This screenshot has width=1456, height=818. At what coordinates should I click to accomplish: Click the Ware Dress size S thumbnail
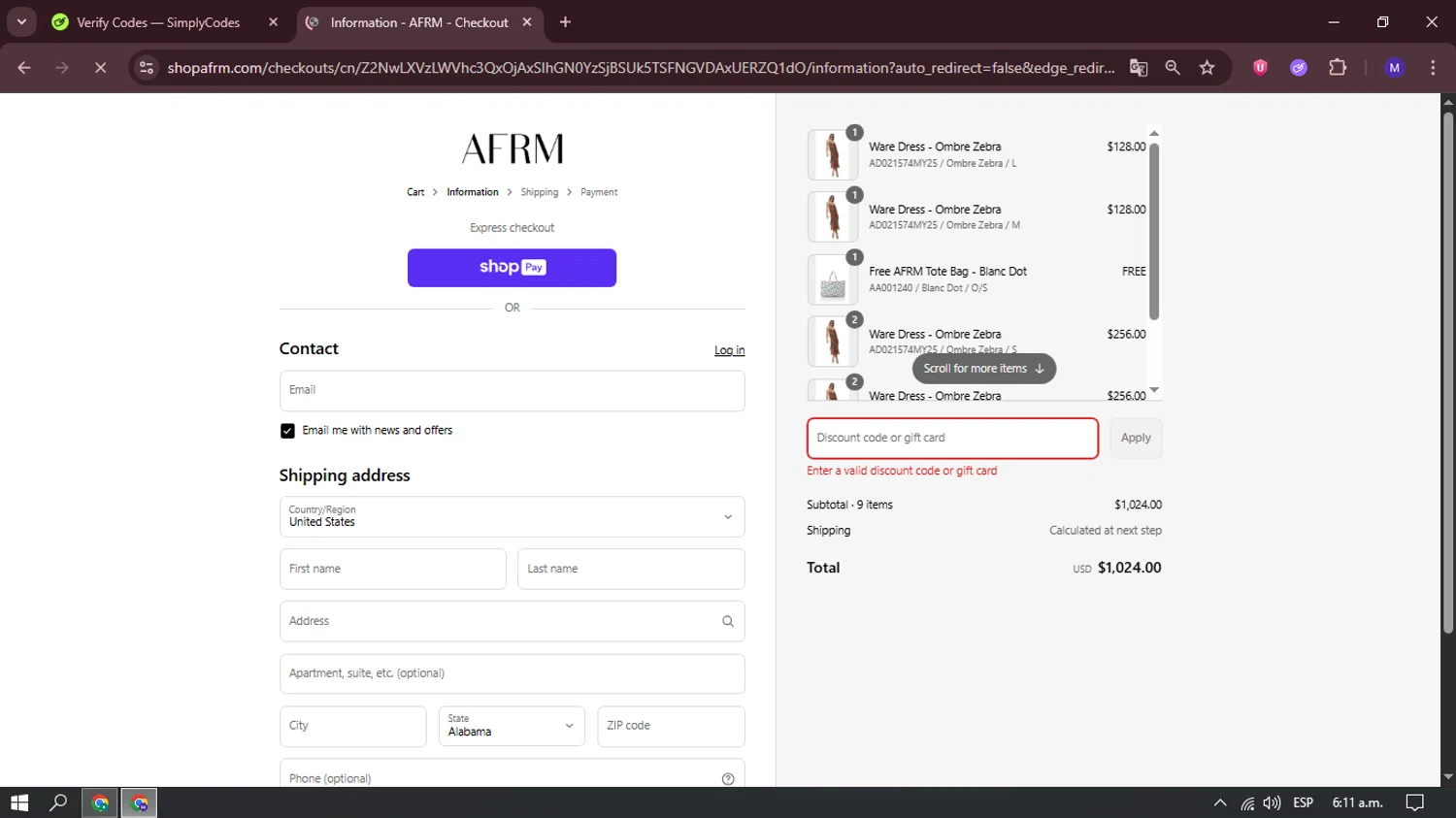point(833,342)
